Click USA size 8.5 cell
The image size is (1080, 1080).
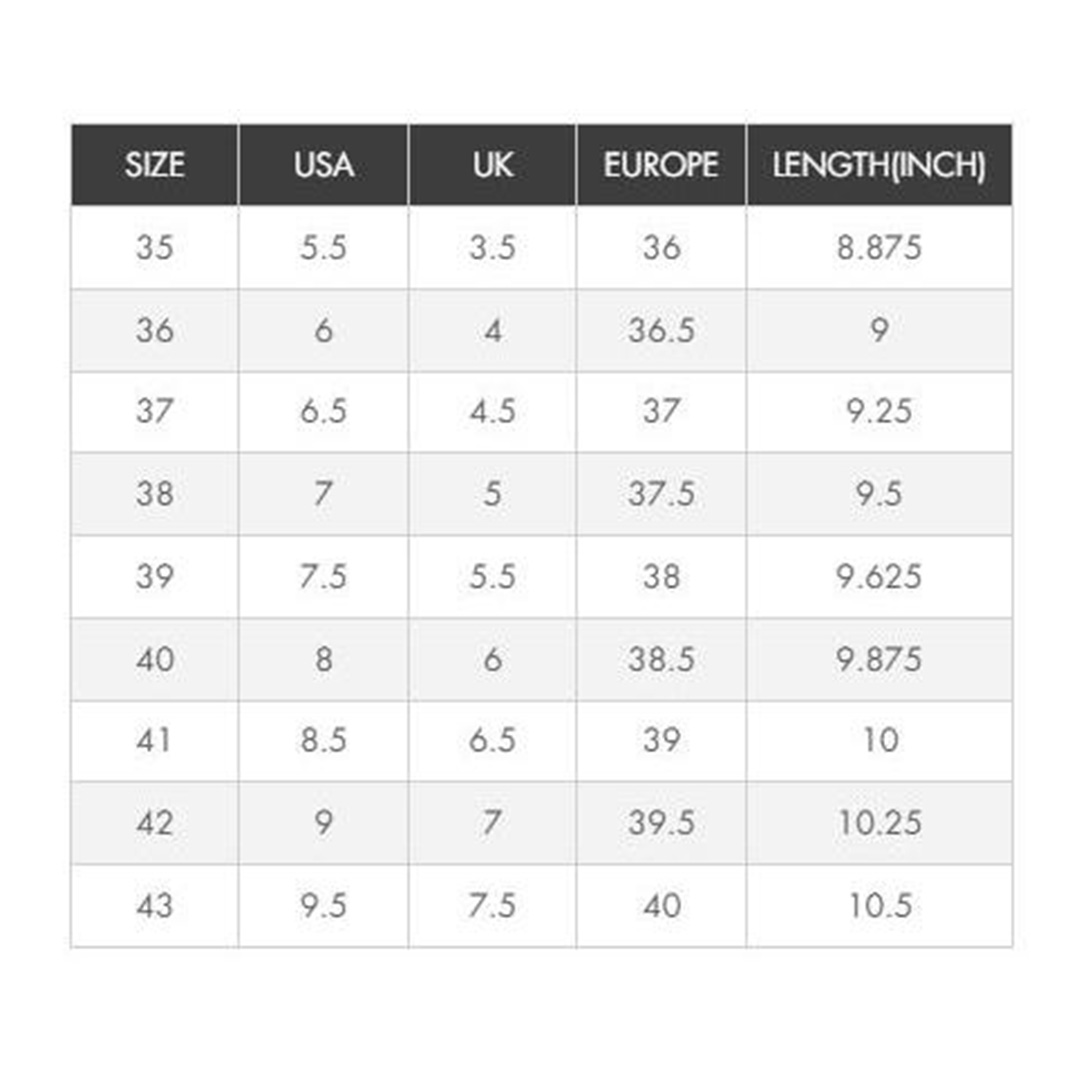[324, 740]
